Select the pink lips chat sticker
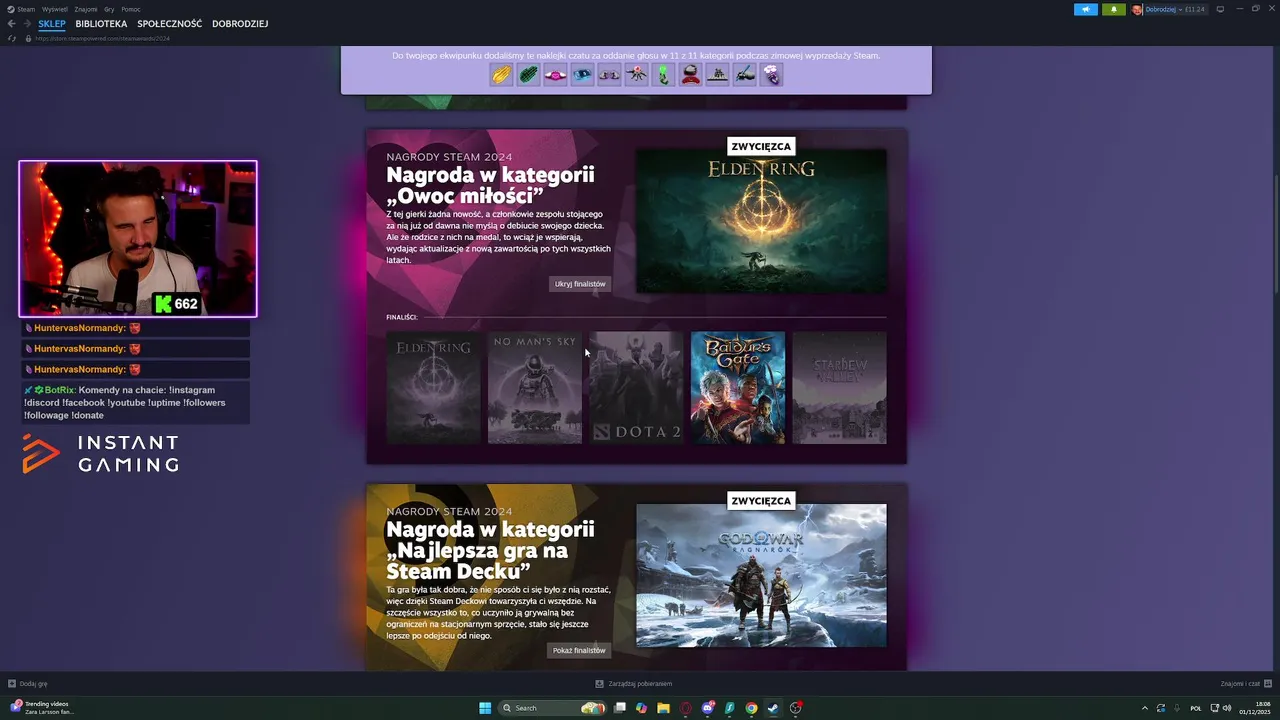The image size is (1280, 720). (x=555, y=74)
